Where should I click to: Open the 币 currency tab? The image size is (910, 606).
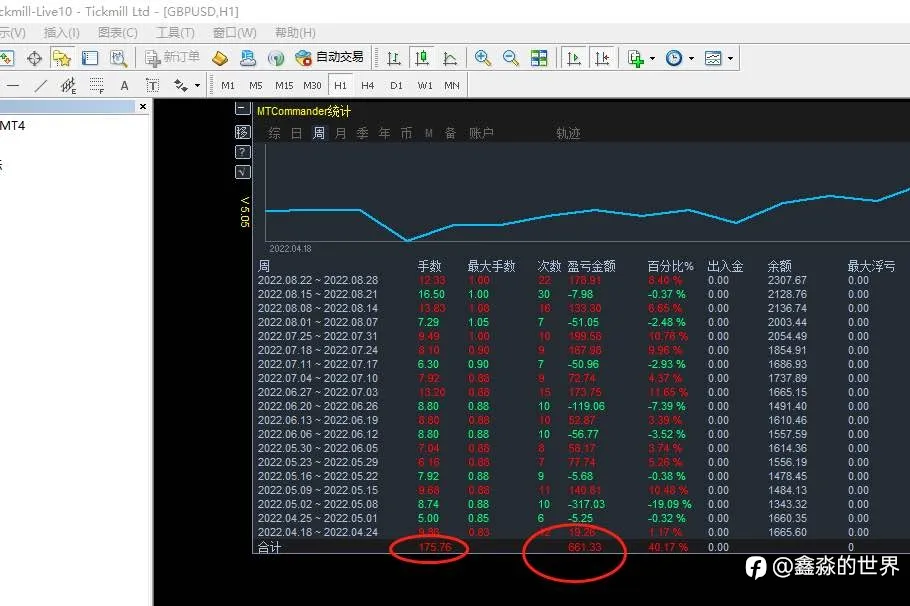pos(407,134)
